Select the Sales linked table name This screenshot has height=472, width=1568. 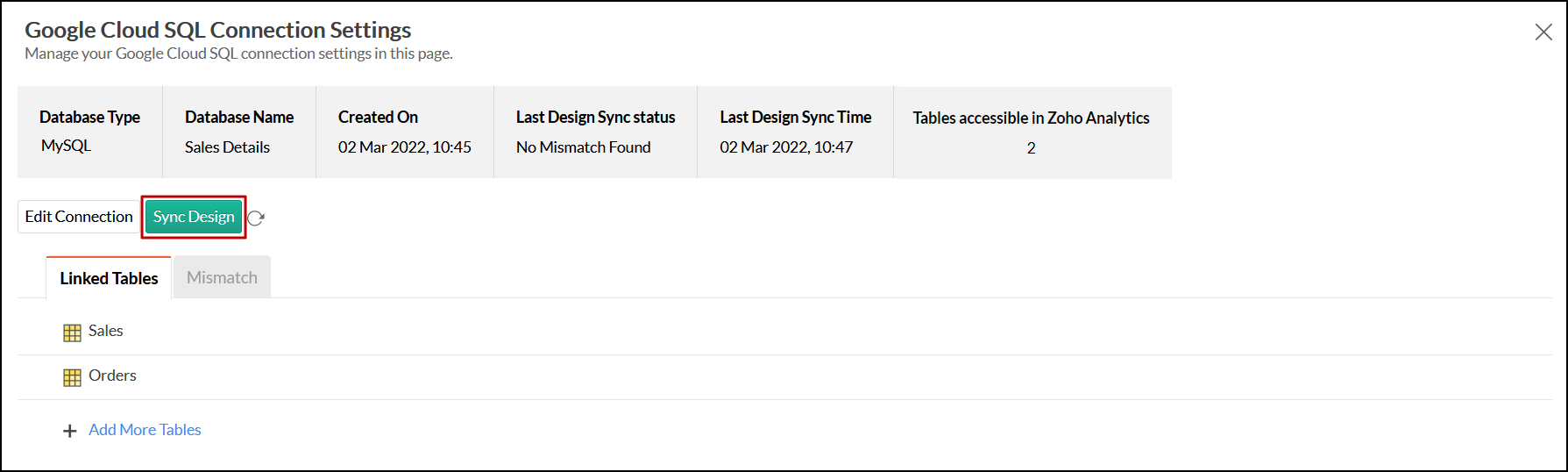106,331
